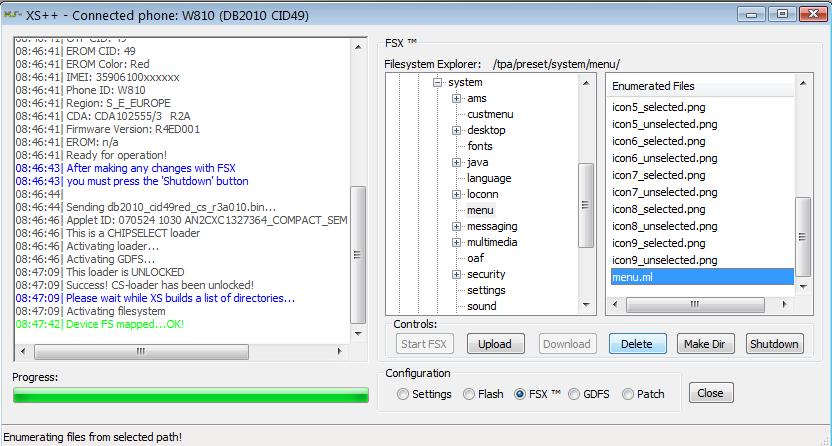The height and width of the screenshot is (446, 832).
Task: Select the sound folder
Action: click(482, 306)
